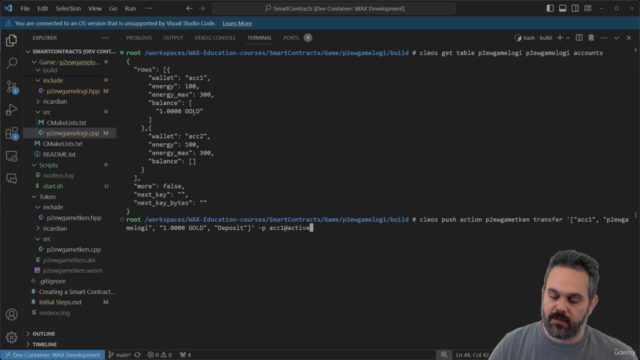The height and width of the screenshot is (360, 640).
Task: Select the Terminal tab
Action: tap(259, 38)
